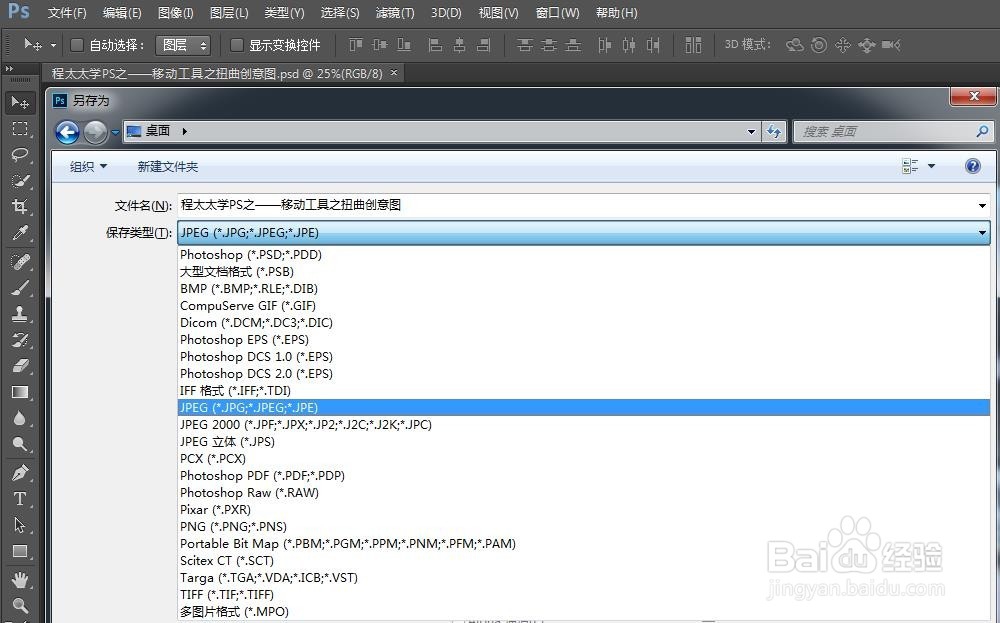Image resolution: width=1000 pixels, height=623 pixels.
Task: Click the 3D rotate mode icon
Action: pyautogui.click(x=795, y=45)
